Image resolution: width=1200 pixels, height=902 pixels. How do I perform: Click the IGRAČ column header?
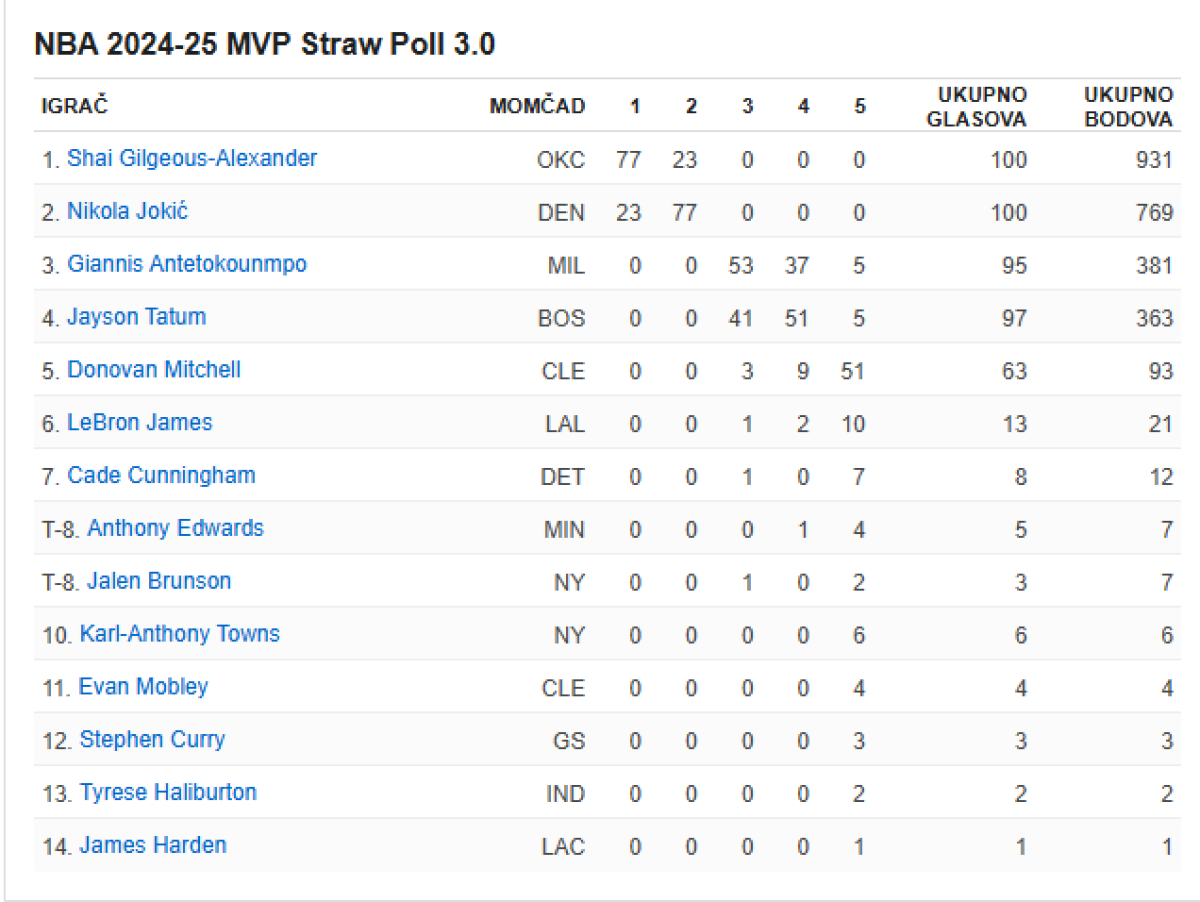click(x=74, y=106)
